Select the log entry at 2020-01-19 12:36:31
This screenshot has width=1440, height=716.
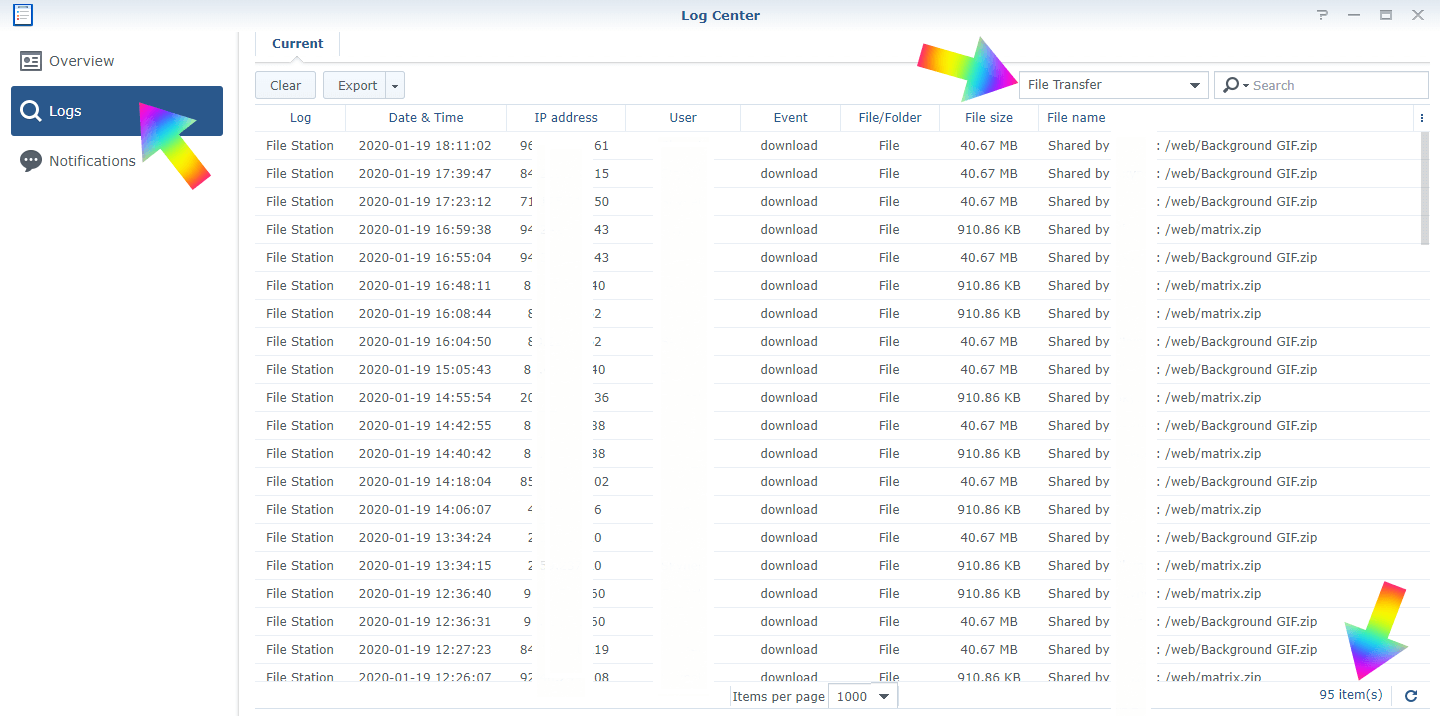pyautogui.click(x=837, y=622)
